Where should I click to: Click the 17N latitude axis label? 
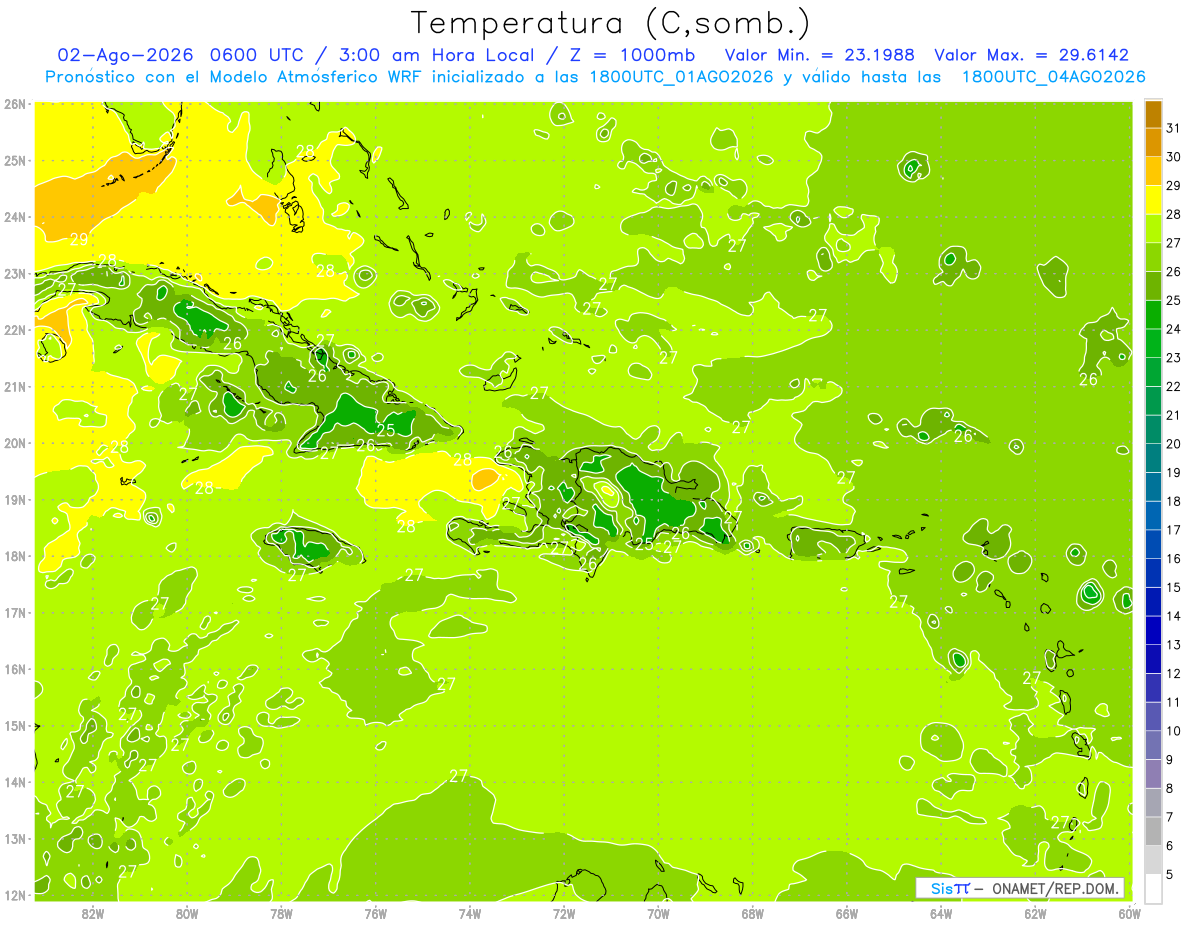[x=15, y=613]
